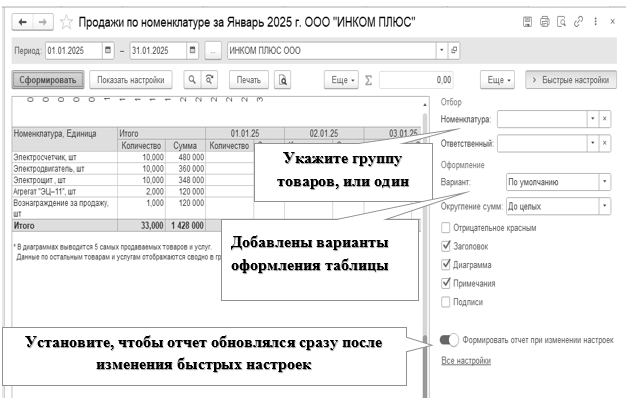Check the Подписи checkbox
The image size is (633, 398).
446,302
